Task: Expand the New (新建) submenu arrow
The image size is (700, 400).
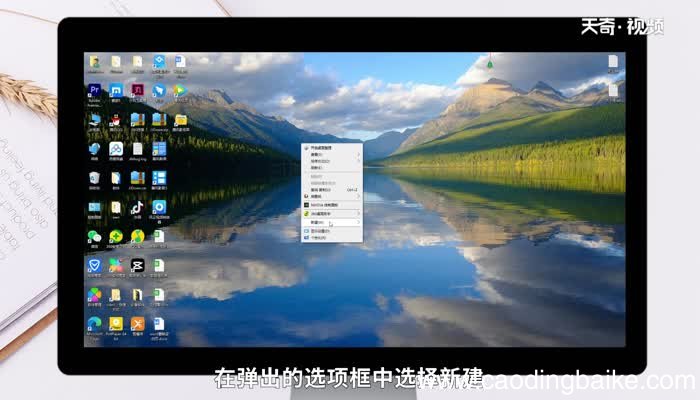Action: click(x=358, y=222)
